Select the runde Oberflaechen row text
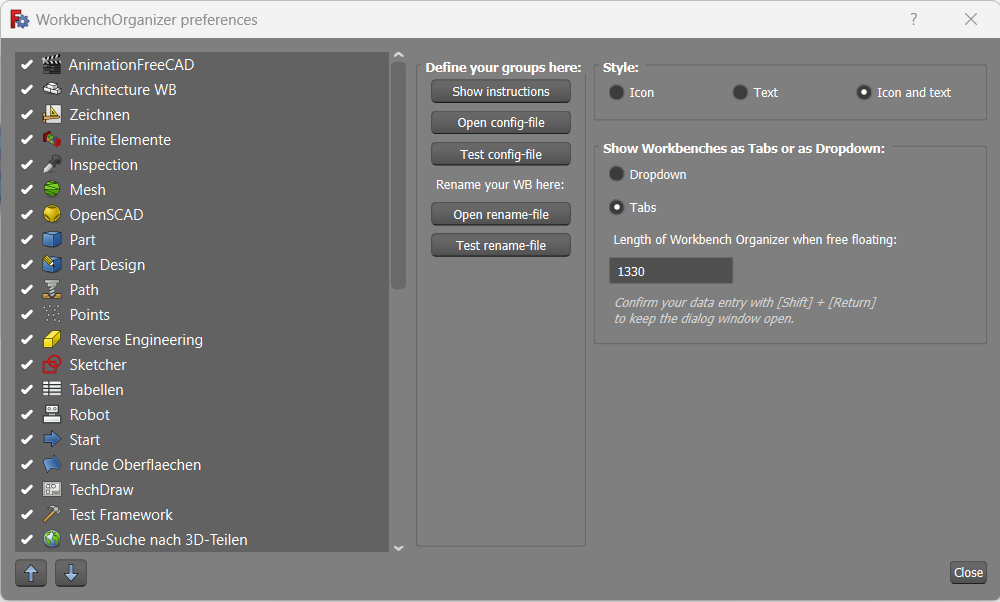 click(x=135, y=464)
